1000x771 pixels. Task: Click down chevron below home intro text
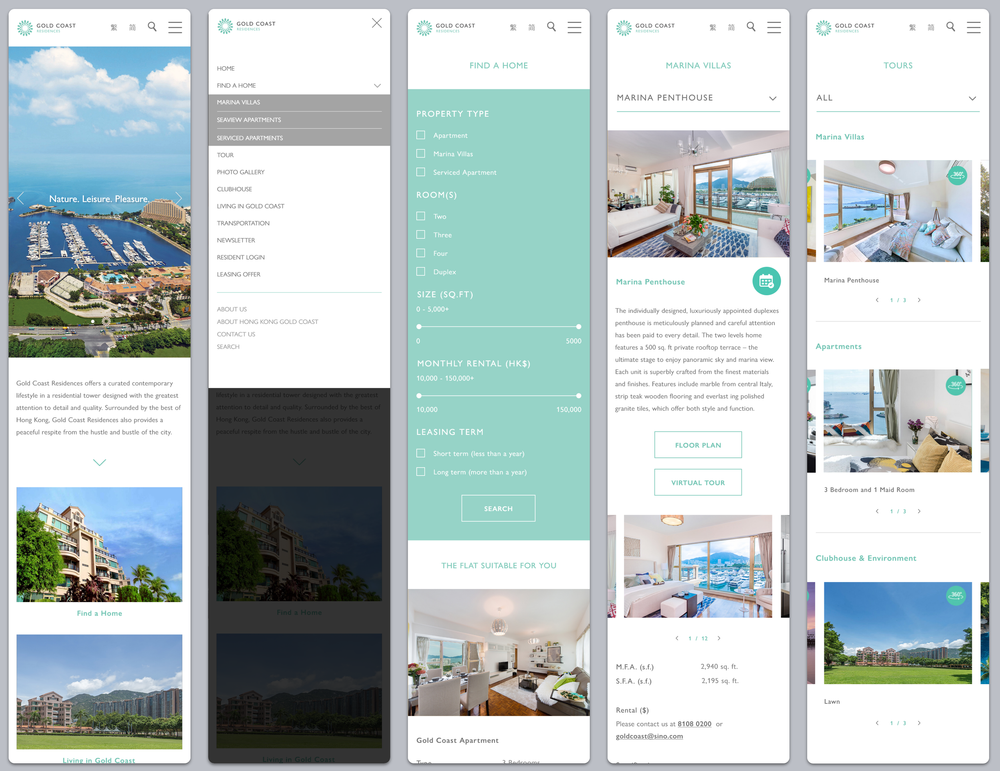pyautogui.click(x=99, y=462)
